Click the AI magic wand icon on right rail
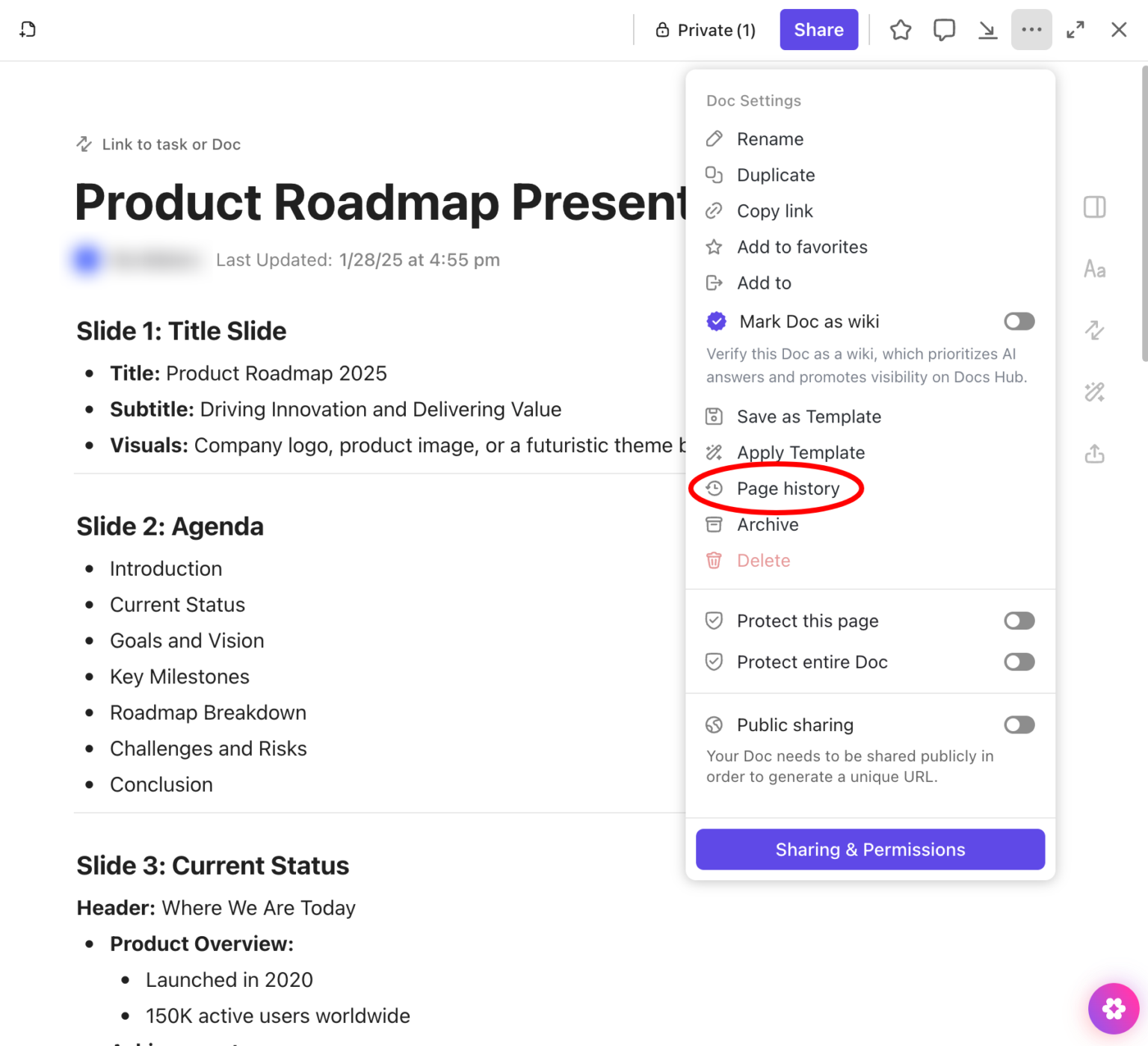Screen dimensions: 1148x1046 click(1095, 392)
